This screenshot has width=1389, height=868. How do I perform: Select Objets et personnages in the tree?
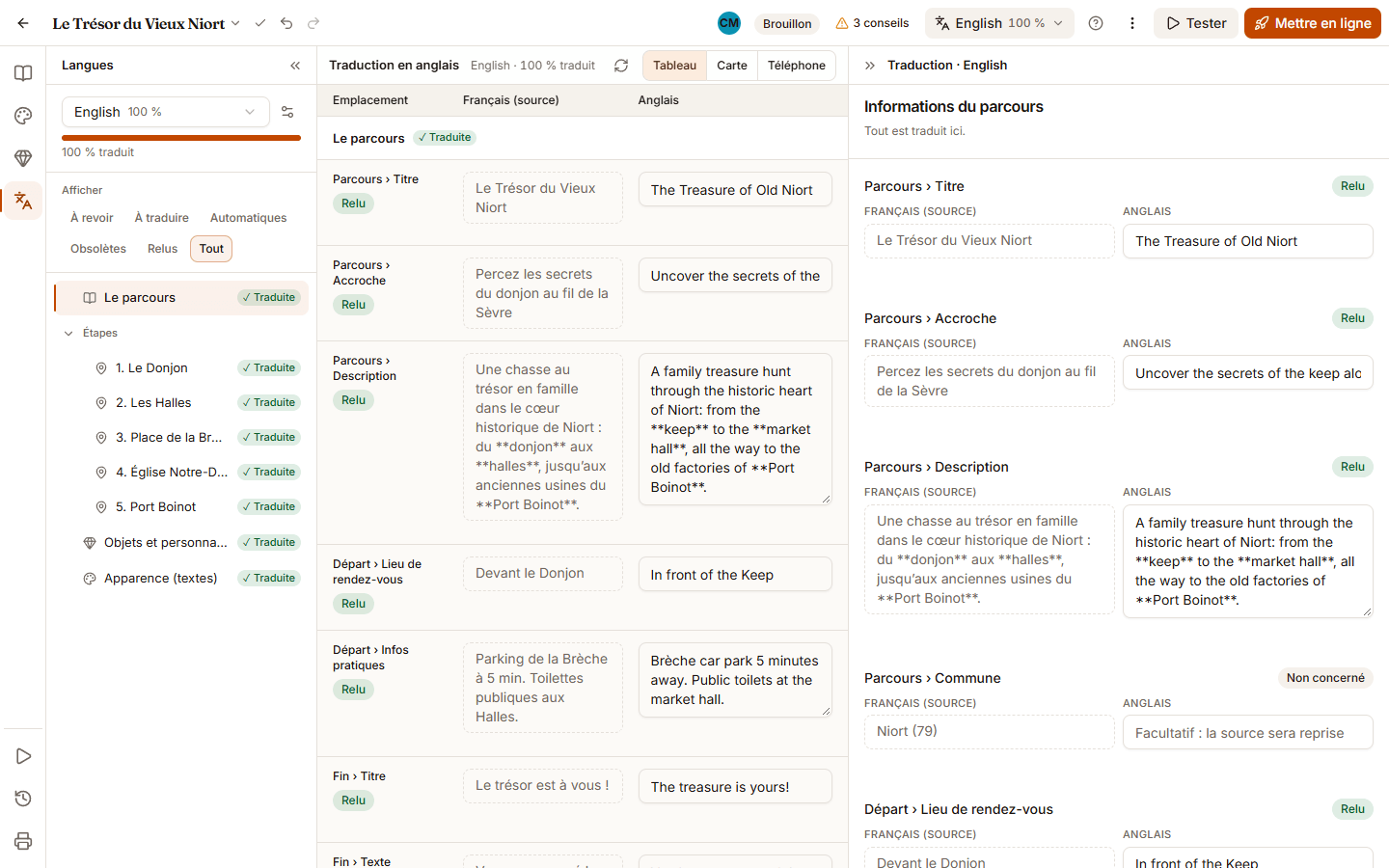click(x=181, y=543)
